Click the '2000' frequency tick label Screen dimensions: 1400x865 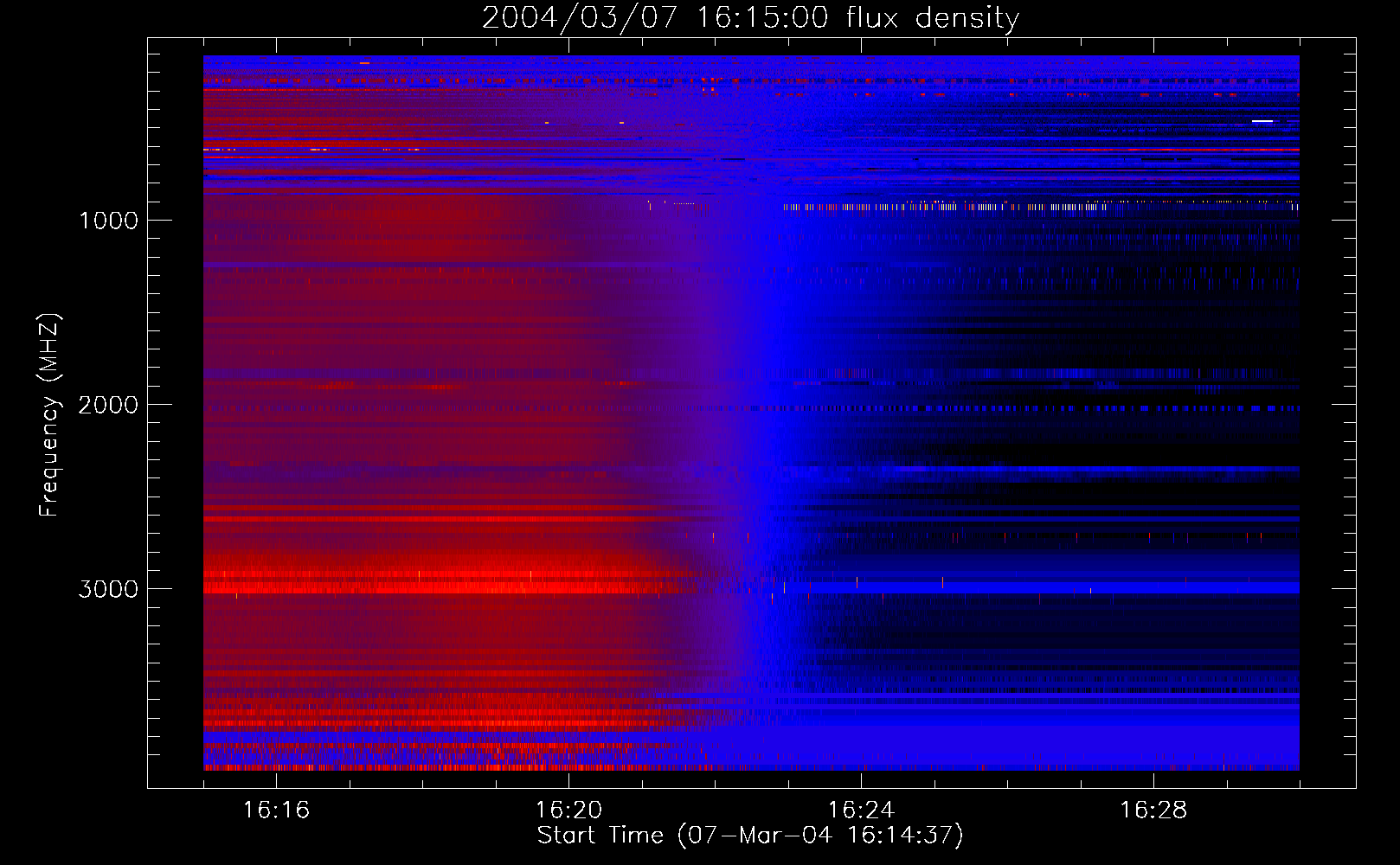pos(108,404)
